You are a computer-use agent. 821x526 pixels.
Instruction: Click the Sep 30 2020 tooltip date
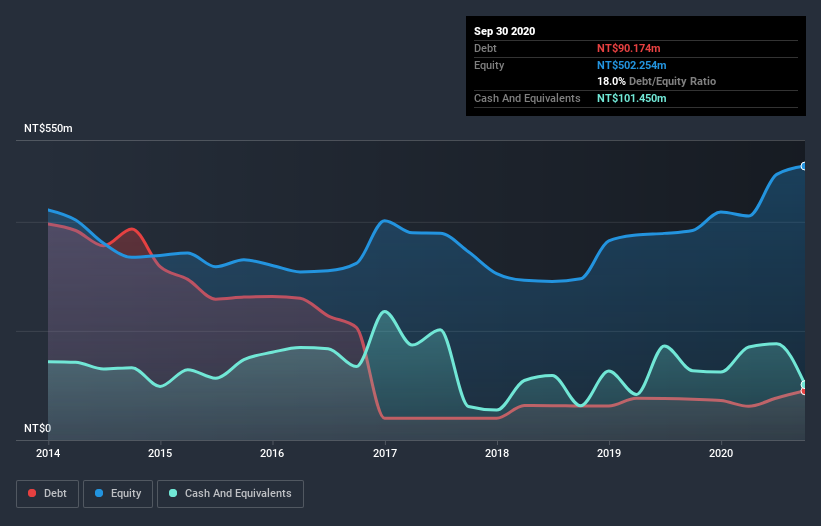tap(505, 31)
